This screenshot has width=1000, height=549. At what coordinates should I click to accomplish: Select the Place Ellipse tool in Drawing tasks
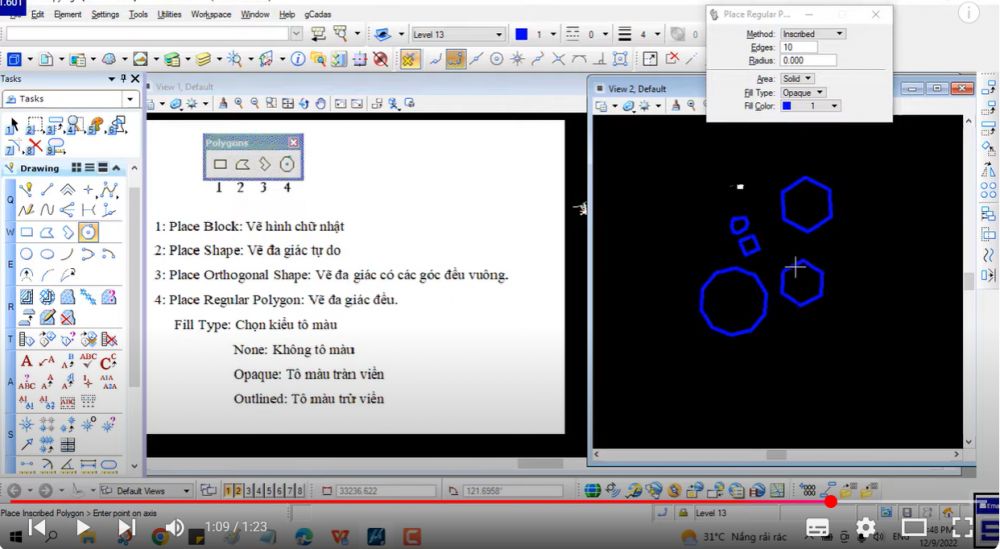[47, 254]
